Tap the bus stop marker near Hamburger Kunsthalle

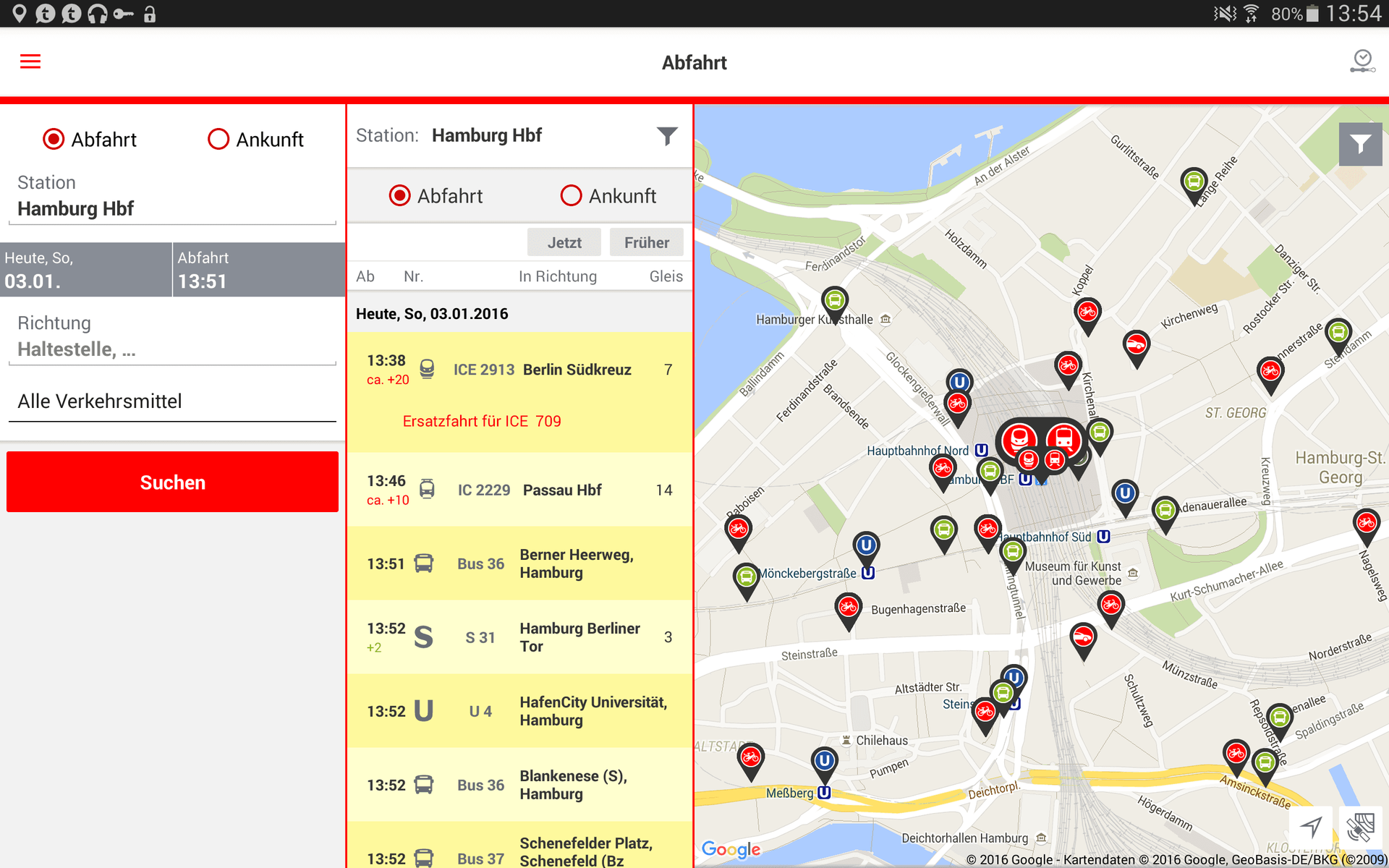pos(835,302)
